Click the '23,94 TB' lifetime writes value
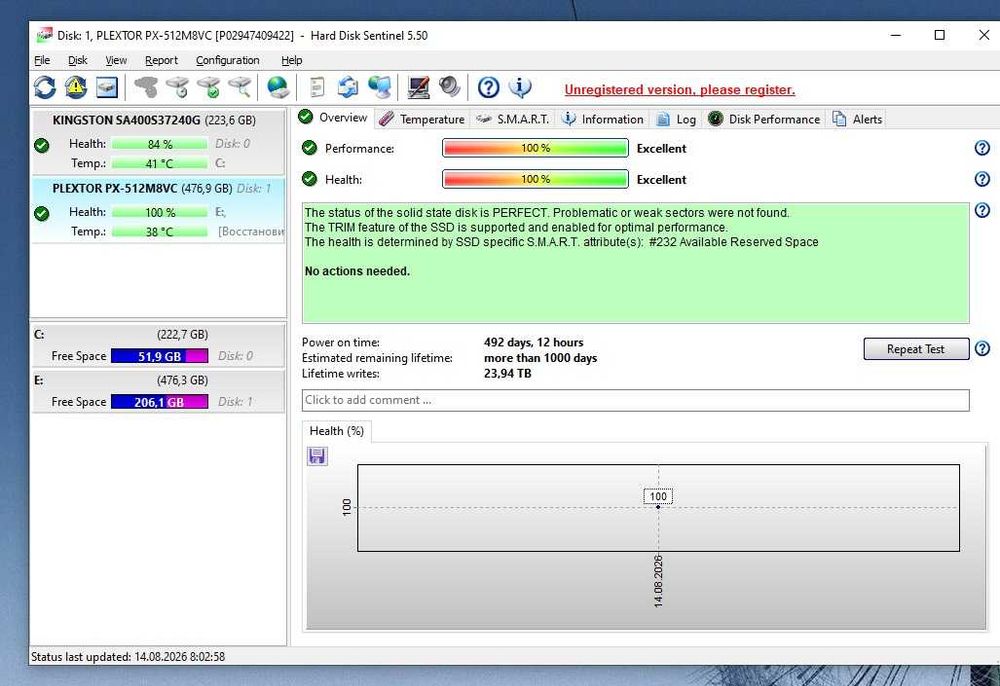Viewport: 1000px width, 686px height. pyautogui.click(x=508, y=374)
